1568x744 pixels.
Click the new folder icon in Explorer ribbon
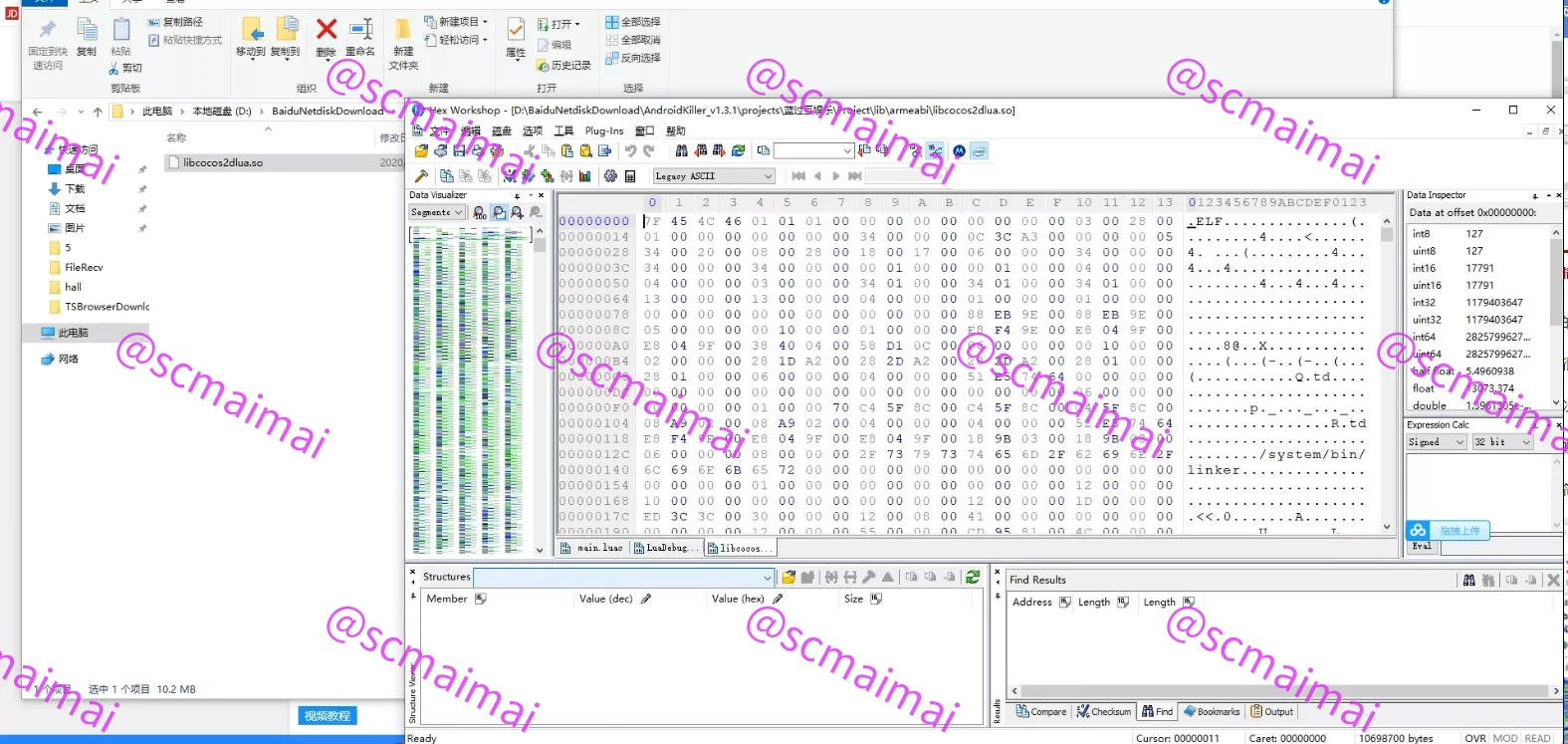pos(402,30)
